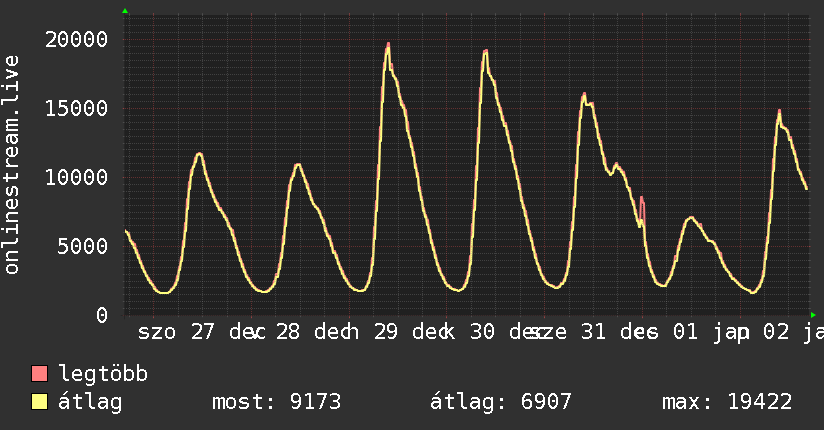Click the 5000 y-axis label
The image size is (824, 430).
click(x=83, y=246)
